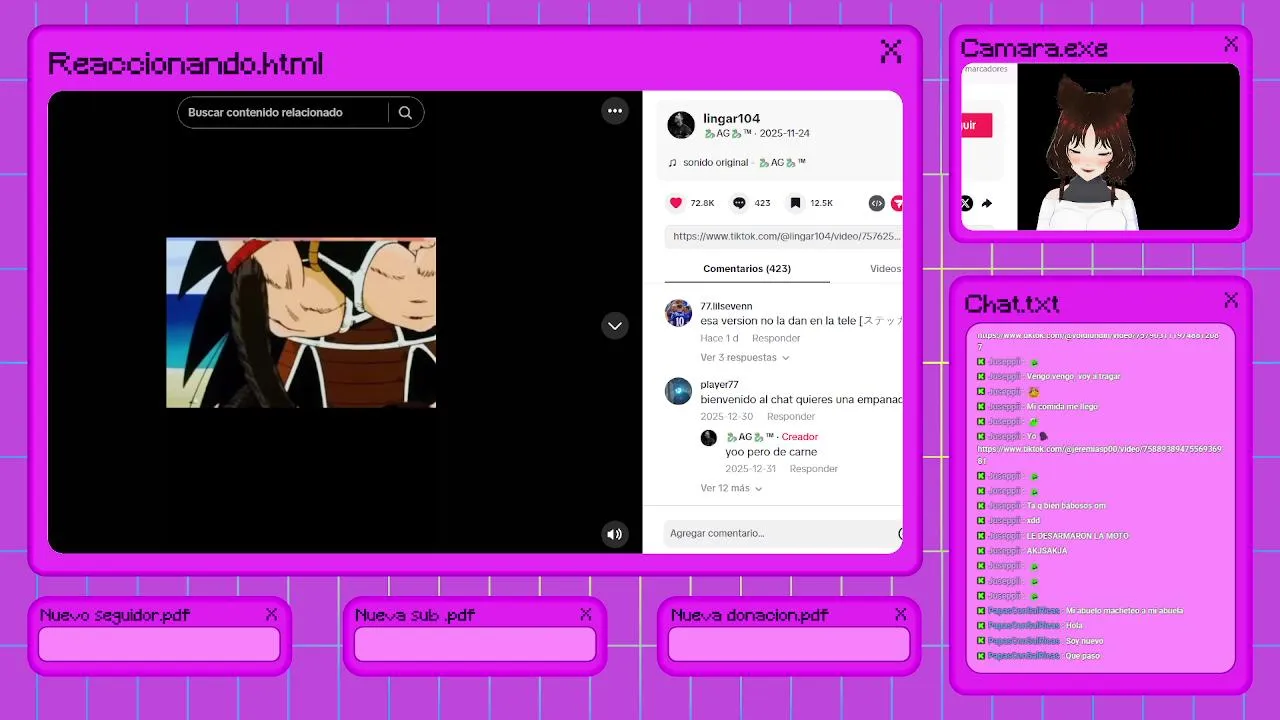The image size is (1280, 720).
Task: Like the video with the heart icon
Action: pos(676,203)
